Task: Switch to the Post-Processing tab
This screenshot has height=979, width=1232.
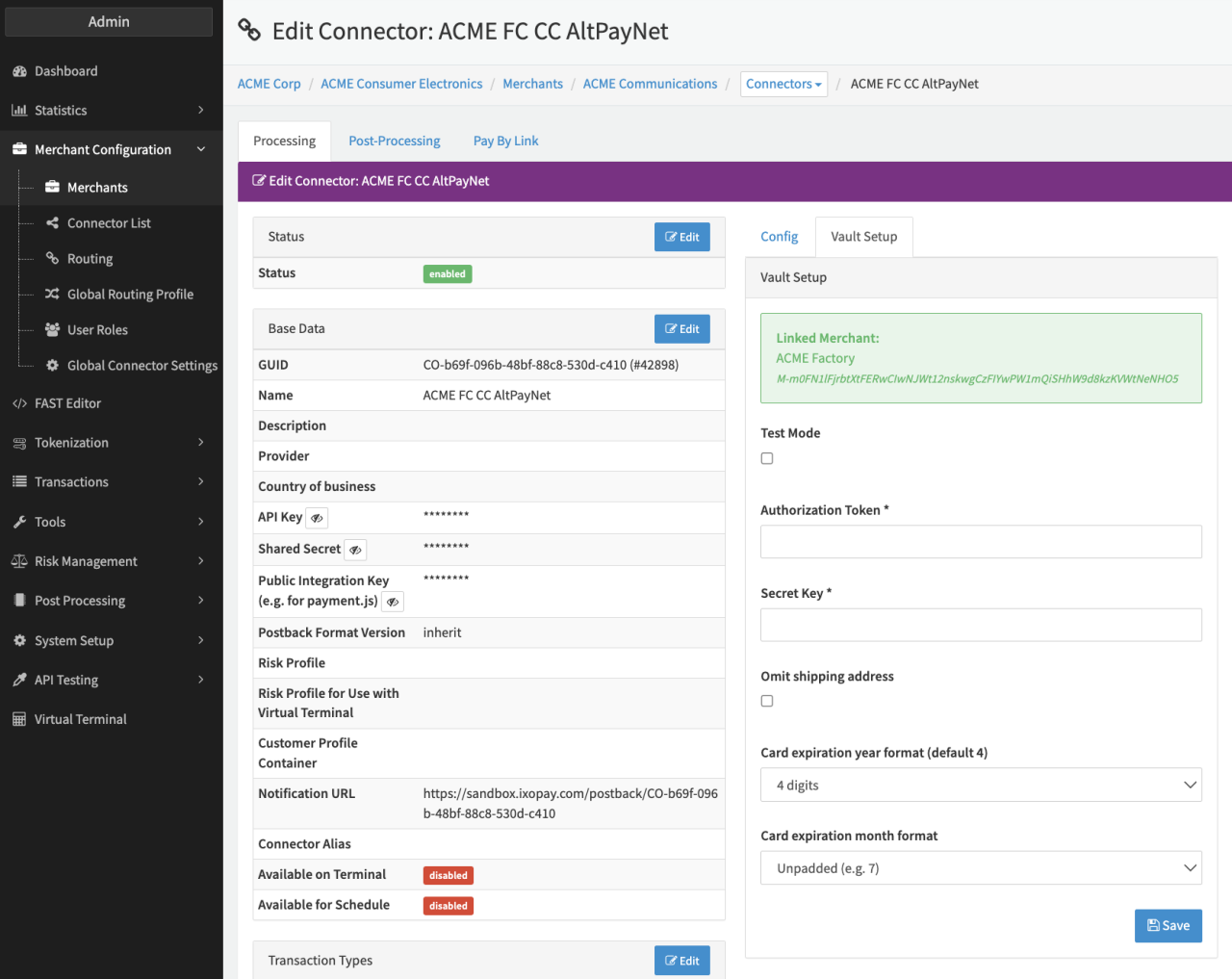Action: coord(395,141)
